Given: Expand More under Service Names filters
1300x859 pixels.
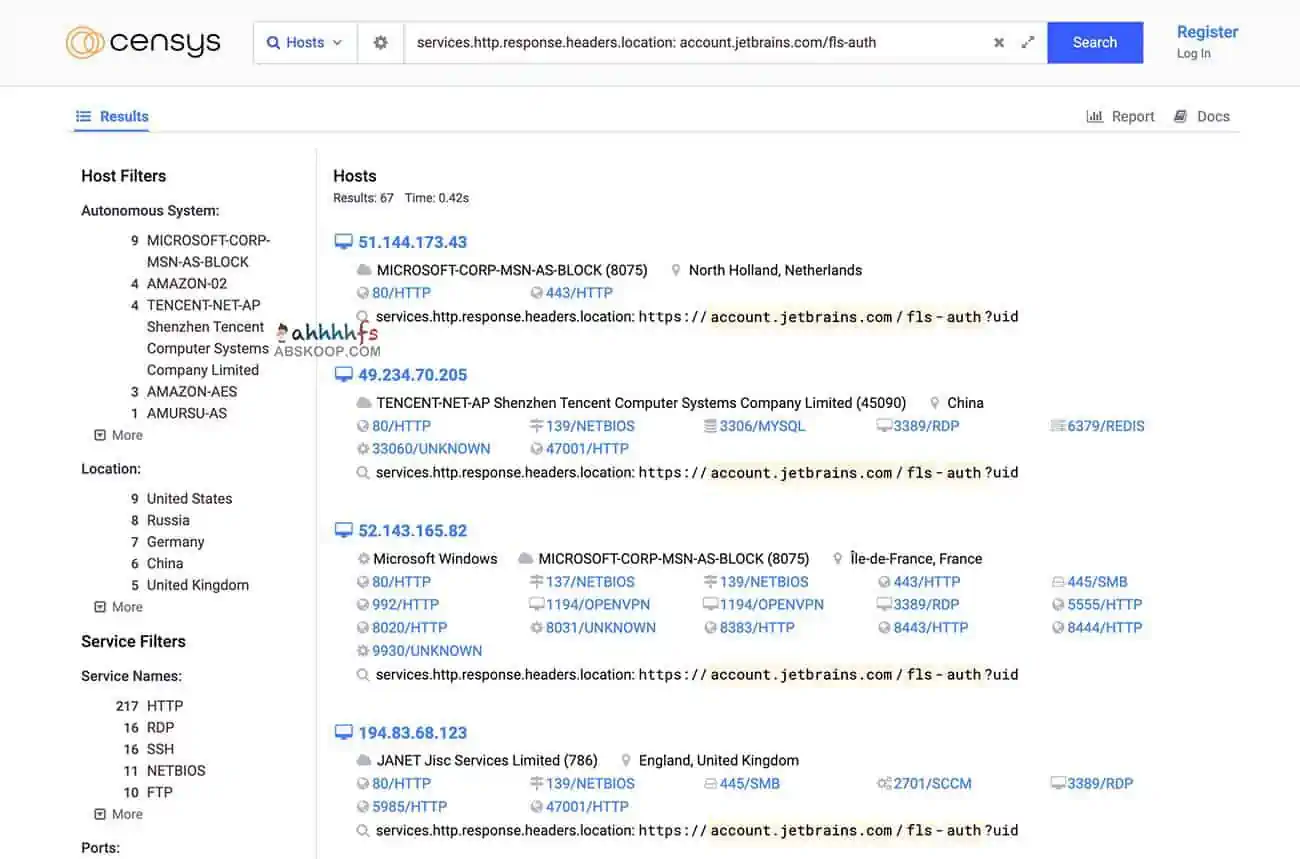Looking at the screenshot, I should pyautogui.click(x=118, y=814).
